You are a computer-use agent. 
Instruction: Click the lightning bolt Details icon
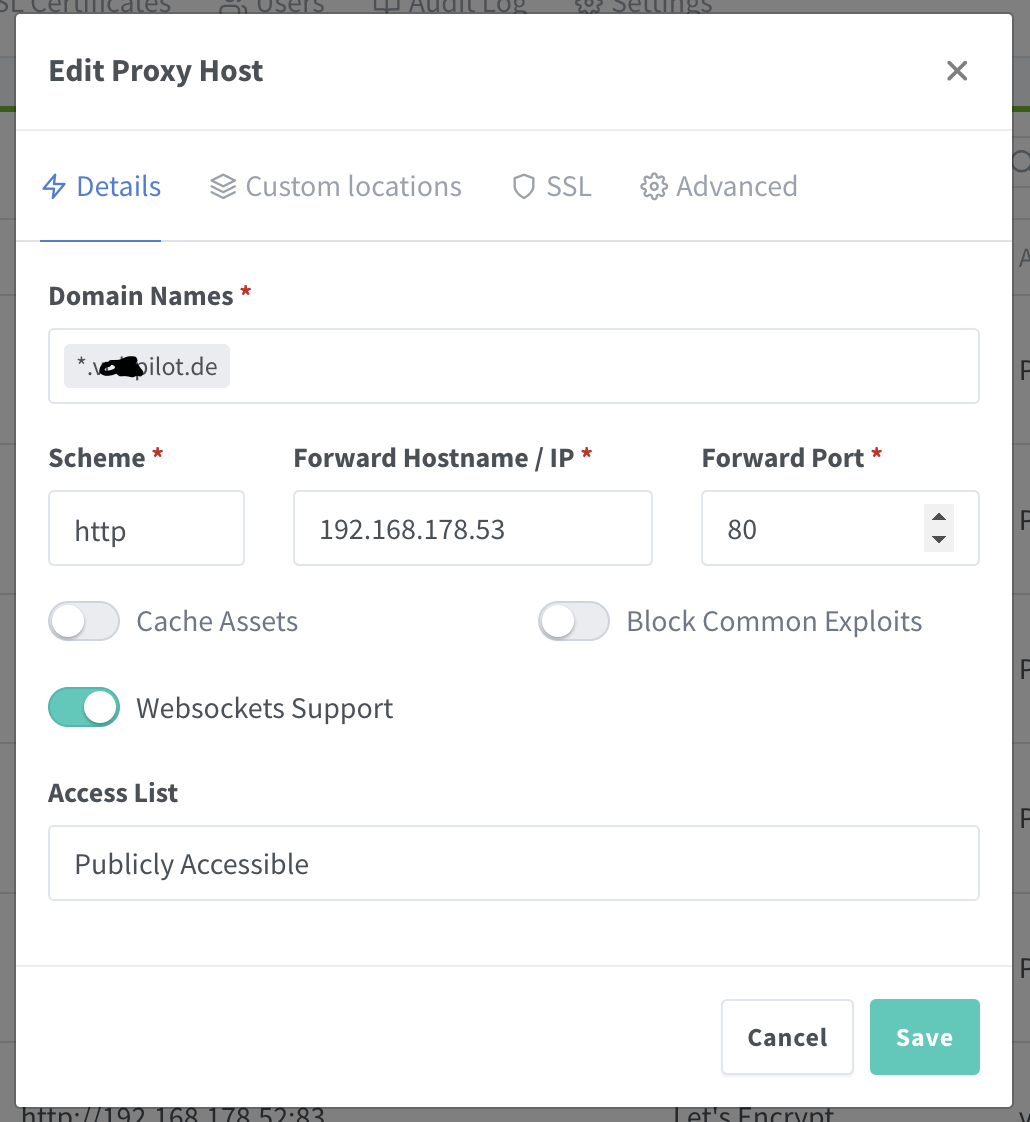pyautogui.click(x=54, y=187)
